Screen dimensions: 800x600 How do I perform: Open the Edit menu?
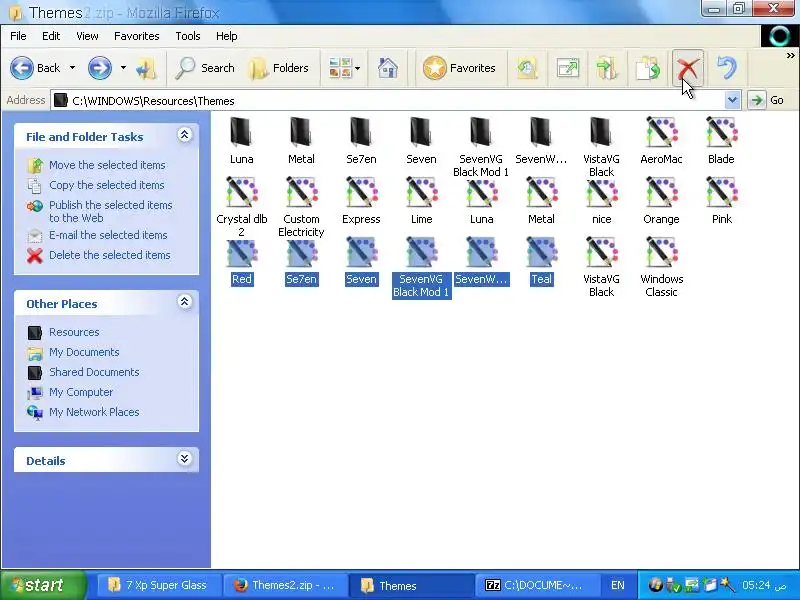pos(51,36)
